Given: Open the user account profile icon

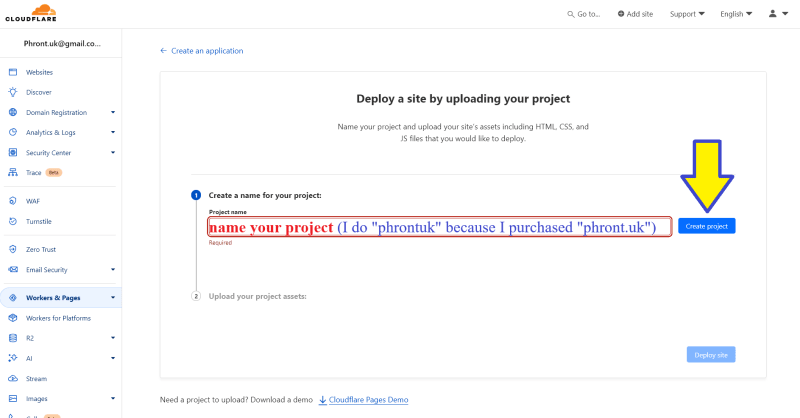Looking at the screenshot, I should pos(772,14).
